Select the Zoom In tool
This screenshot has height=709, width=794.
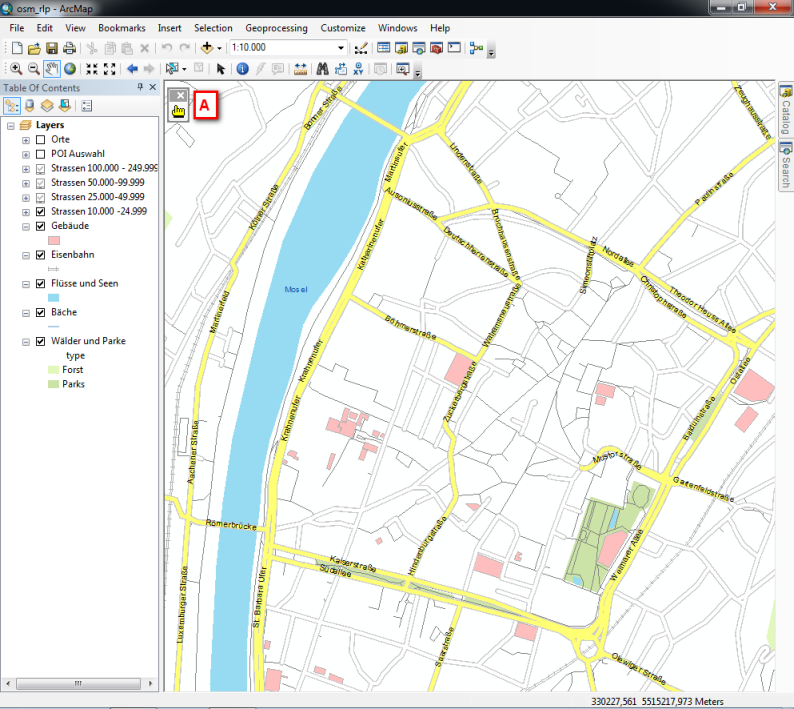coord(16,69)
